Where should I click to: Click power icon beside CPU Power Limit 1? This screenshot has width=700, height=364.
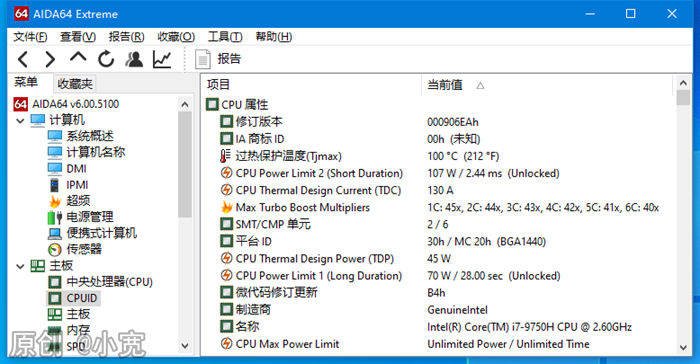click(x=226, y=276)
